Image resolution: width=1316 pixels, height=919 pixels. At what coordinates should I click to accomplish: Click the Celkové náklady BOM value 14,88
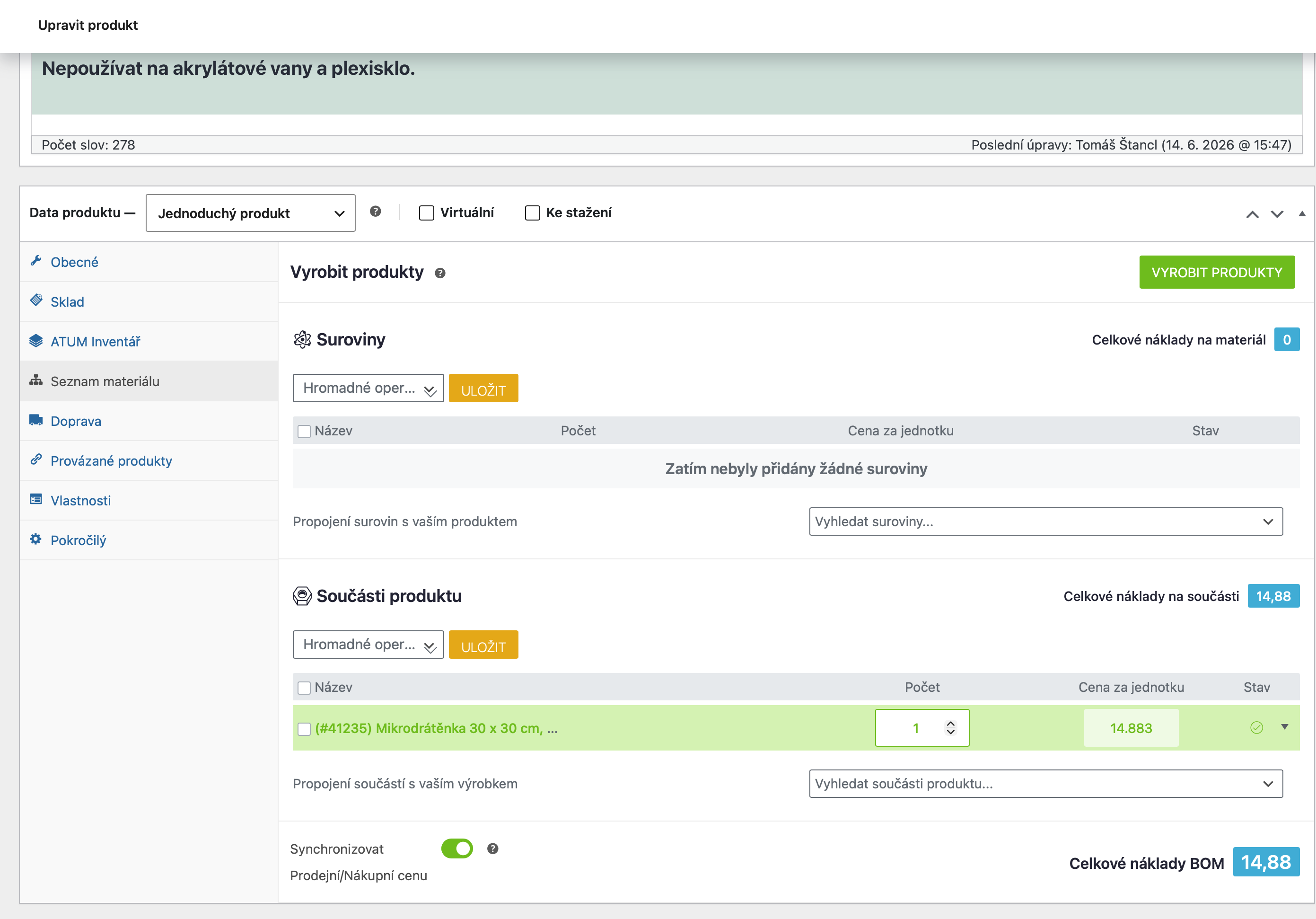(x=1265, y=862)
